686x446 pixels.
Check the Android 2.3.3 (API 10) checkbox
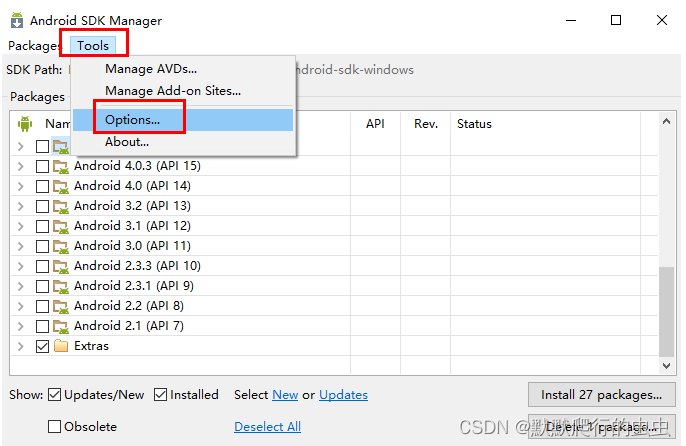pyautogui.click(x=42, y=266)
